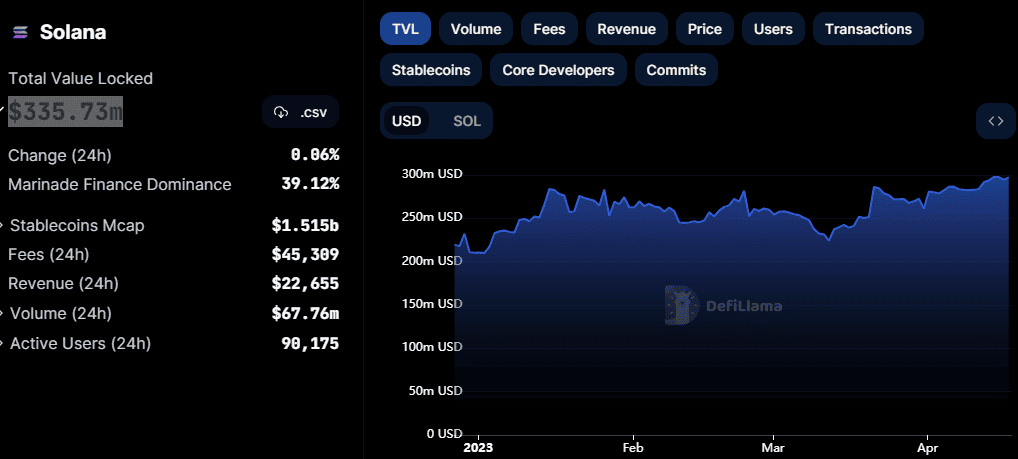Toggle the Stablecoins chart series

tap(431, 69)
